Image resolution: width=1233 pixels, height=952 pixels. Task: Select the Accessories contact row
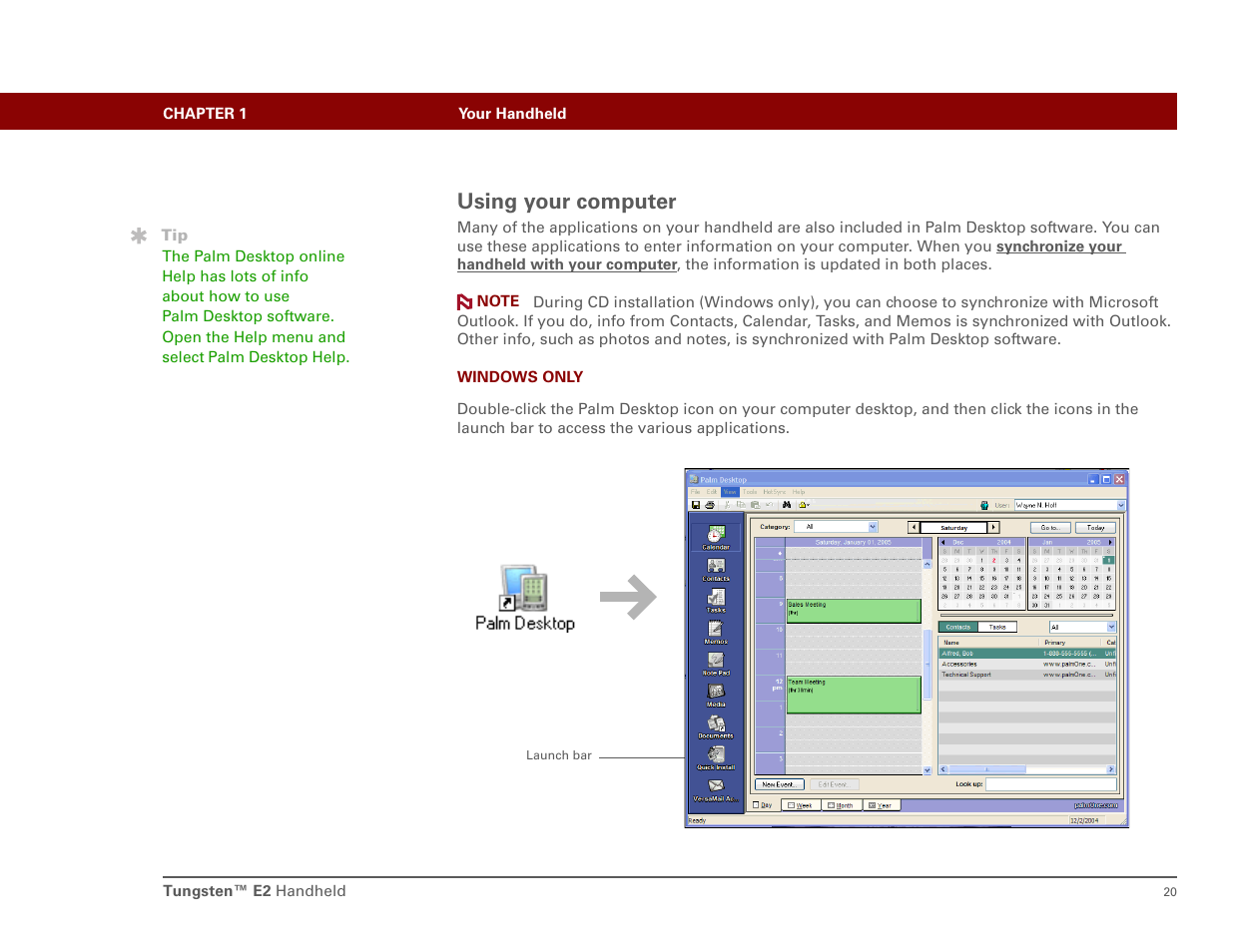[1027, 664]
